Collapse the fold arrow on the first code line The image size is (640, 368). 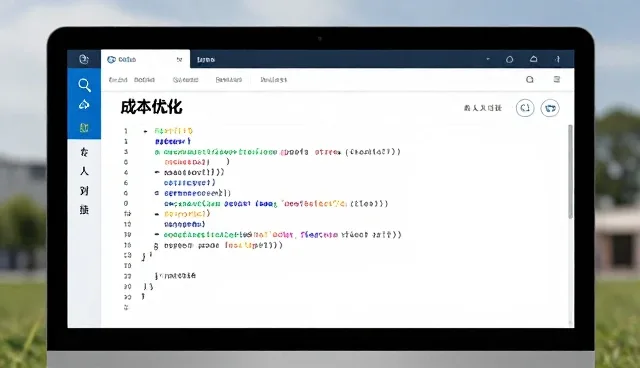tap(145, 131)
